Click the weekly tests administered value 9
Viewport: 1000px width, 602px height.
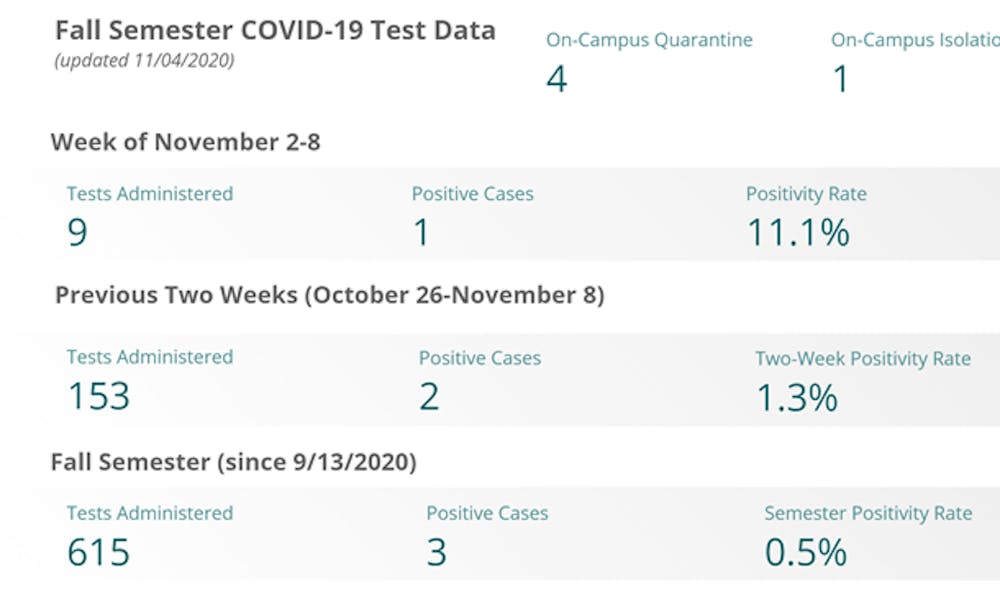tap(78, 233)
